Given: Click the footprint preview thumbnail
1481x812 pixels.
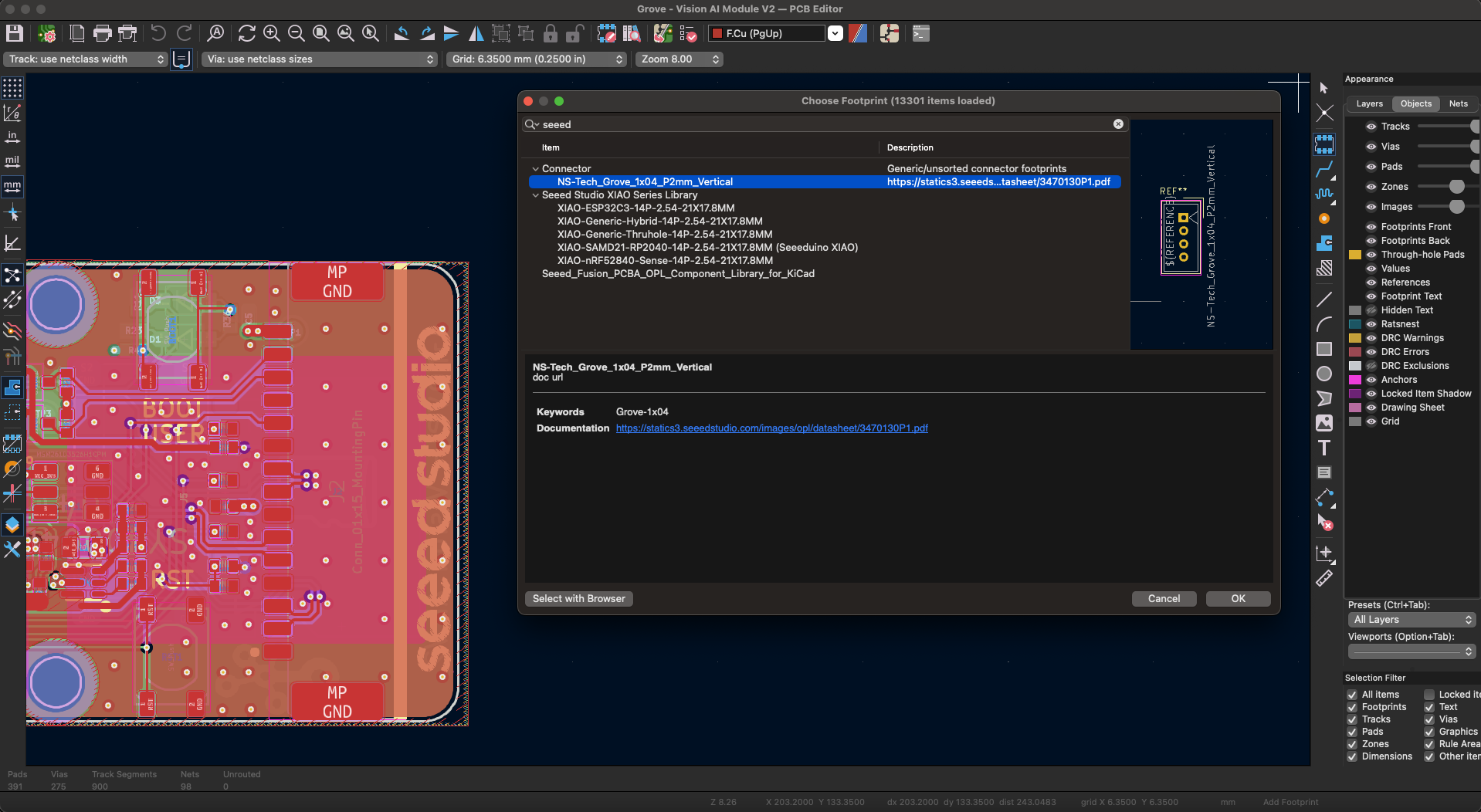Looking at the screenshot, I should pyautogui.click(x=1201, y=235).
